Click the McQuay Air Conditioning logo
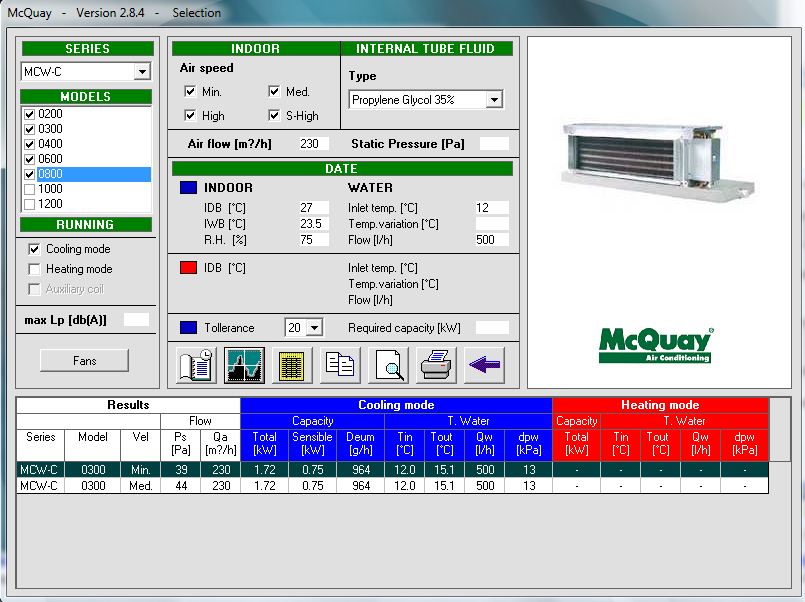805x602 pixels. 655,344
